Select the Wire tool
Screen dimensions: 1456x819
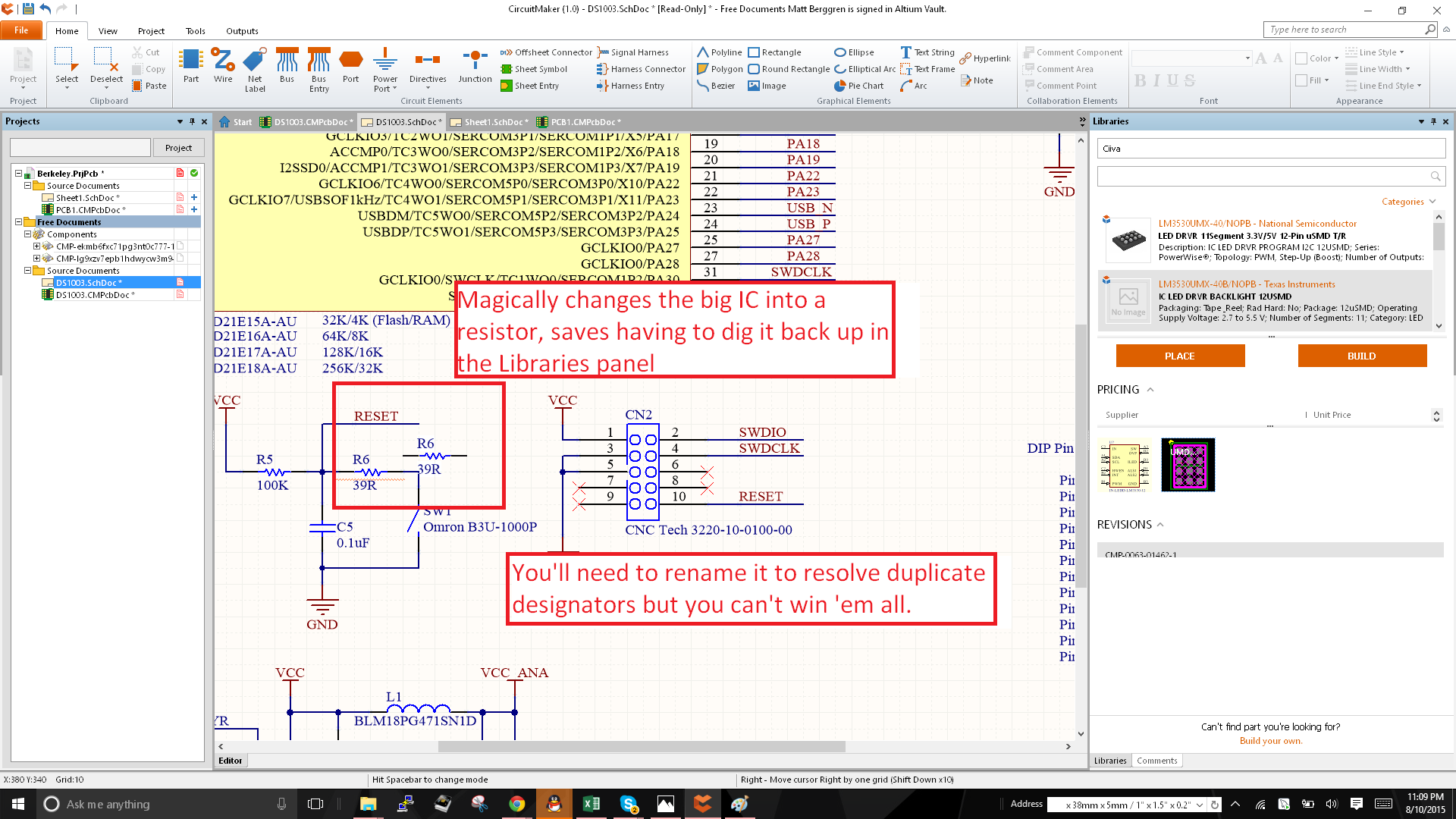point(223,66)
